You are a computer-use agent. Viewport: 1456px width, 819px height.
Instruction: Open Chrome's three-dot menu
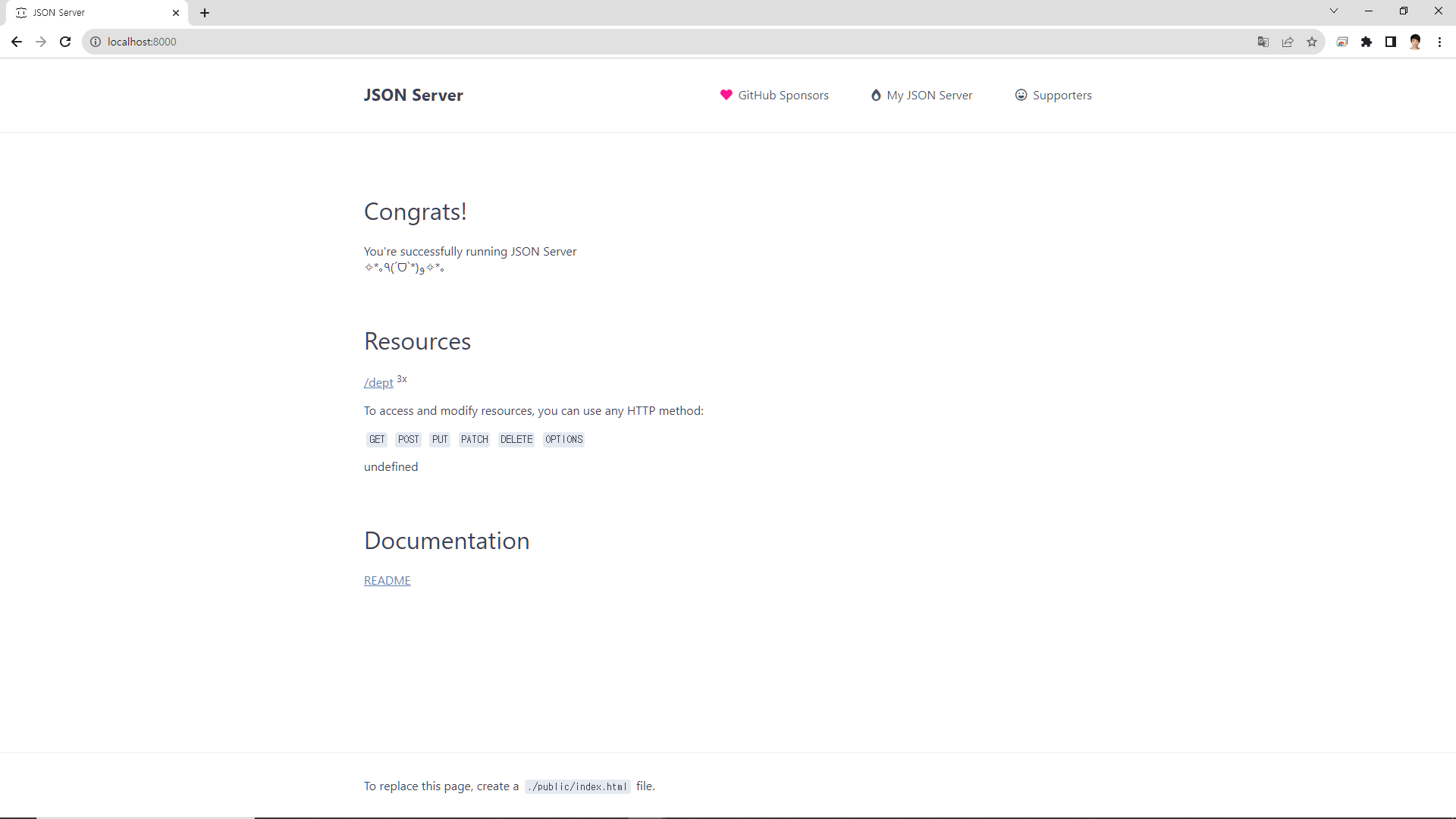coord(1439,42)
